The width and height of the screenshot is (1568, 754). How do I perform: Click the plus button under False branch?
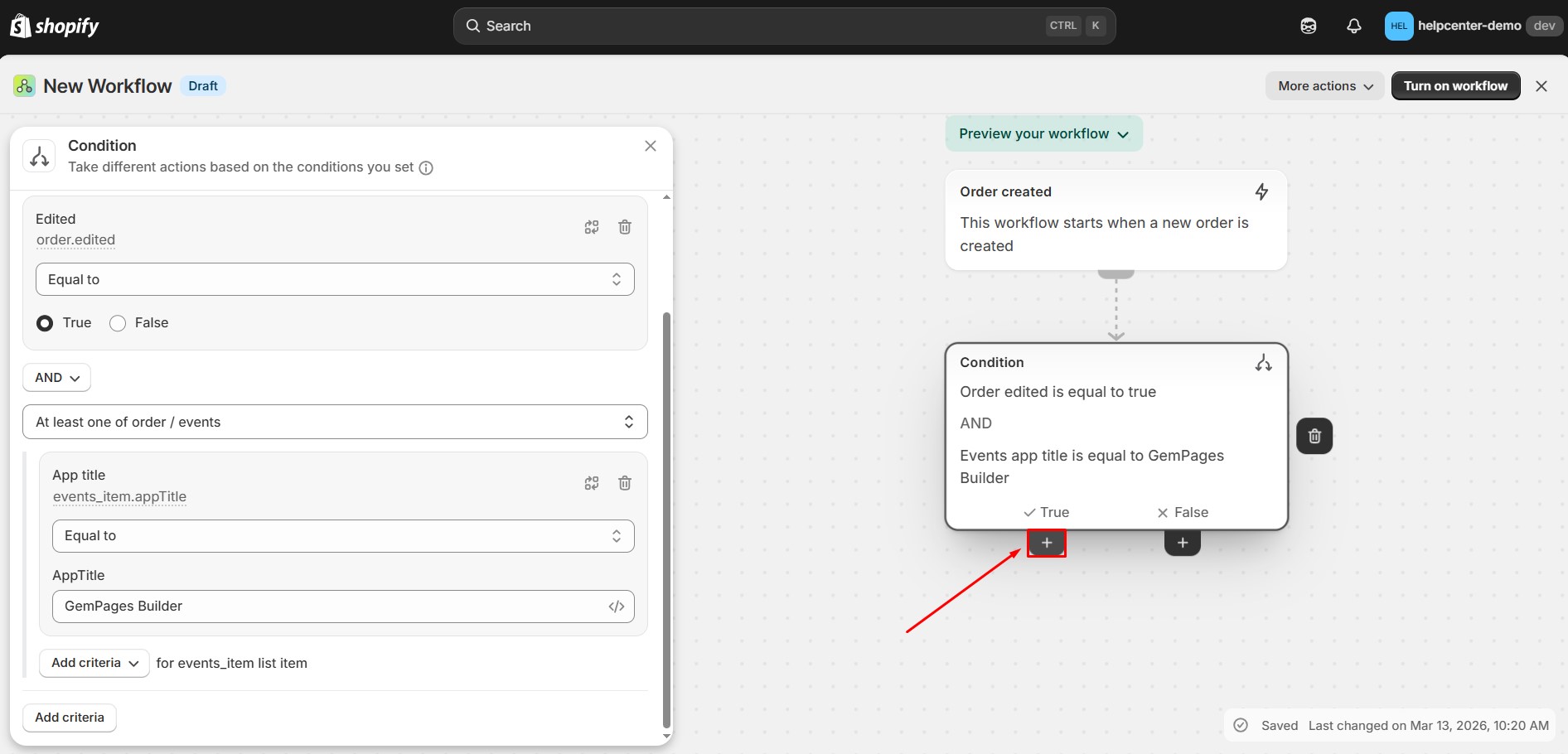coord(1182,543)
